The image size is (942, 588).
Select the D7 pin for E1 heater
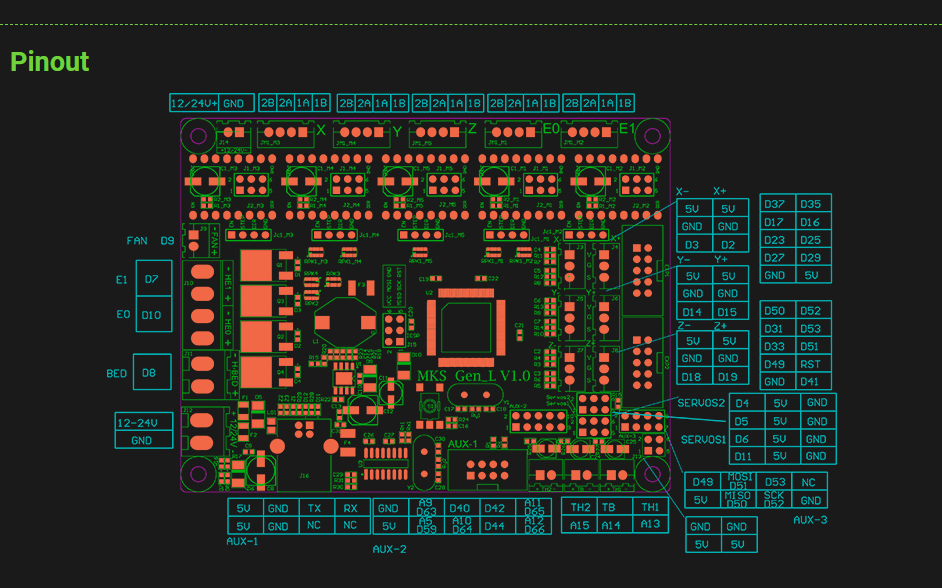(152, 280)
